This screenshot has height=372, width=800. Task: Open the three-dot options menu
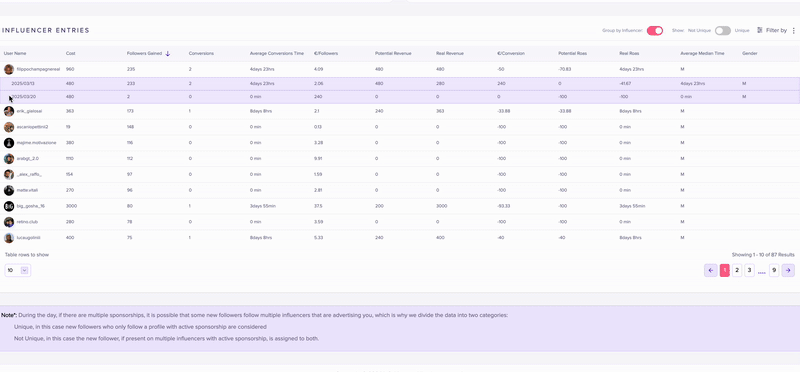tap(793, 31)
